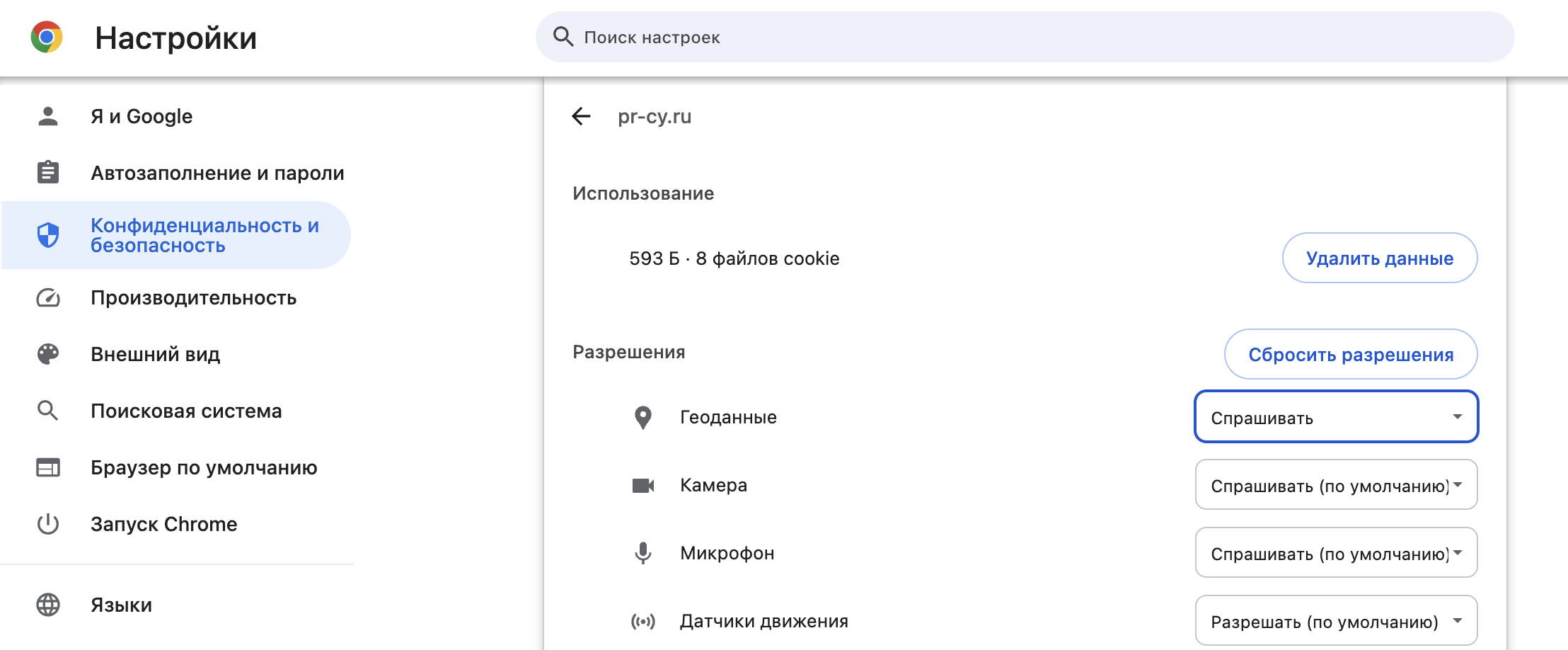Click the microphone icon for Микрофон permission
The height and width of the screenshot is (650, 1568).
click(643, 553)
